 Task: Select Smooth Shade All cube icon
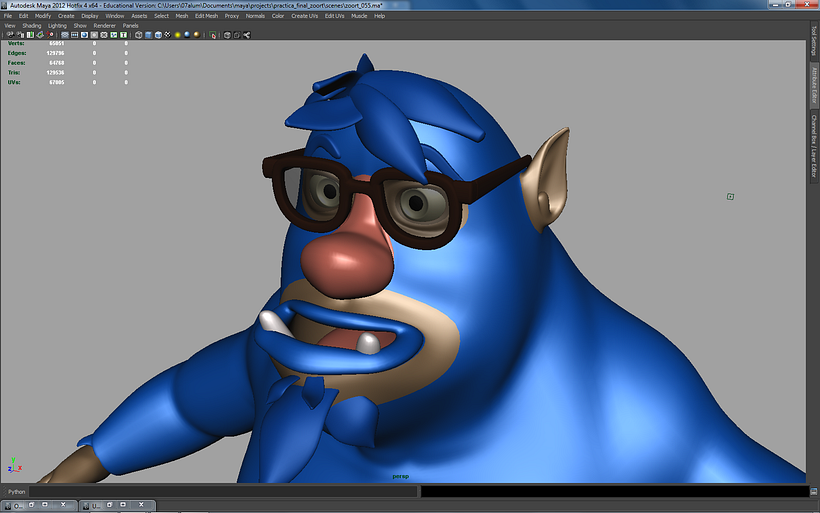(148, 35)
